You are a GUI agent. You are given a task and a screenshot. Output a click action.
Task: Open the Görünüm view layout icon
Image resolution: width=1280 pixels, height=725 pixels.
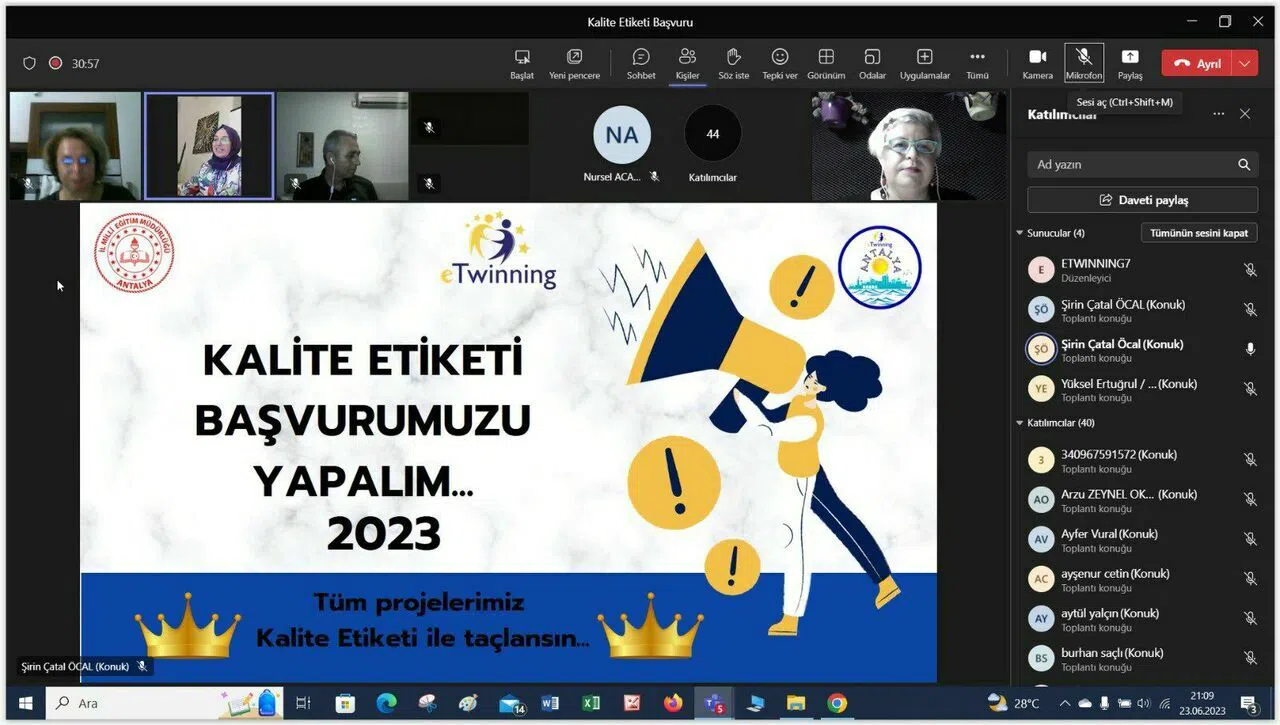(x=826, y=57)
